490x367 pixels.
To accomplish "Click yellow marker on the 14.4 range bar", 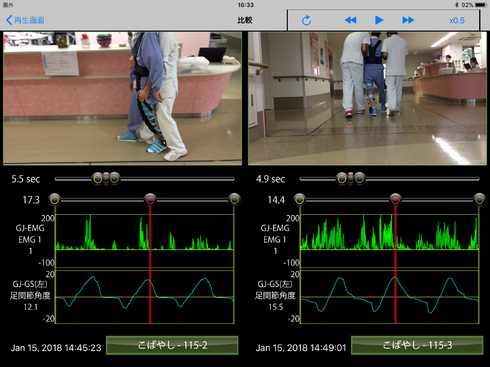I will (300, 200).
